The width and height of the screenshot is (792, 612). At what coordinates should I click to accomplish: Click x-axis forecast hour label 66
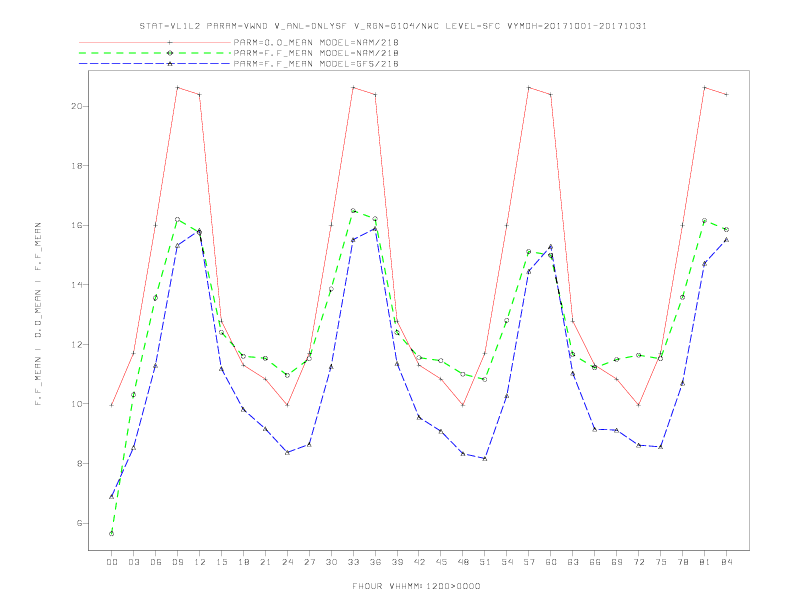point(595,562)
